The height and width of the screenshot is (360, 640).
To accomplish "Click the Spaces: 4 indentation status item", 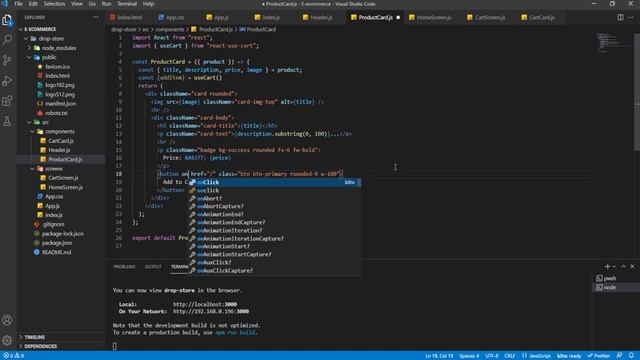I will pyautogui.click(x=469, y=356).
